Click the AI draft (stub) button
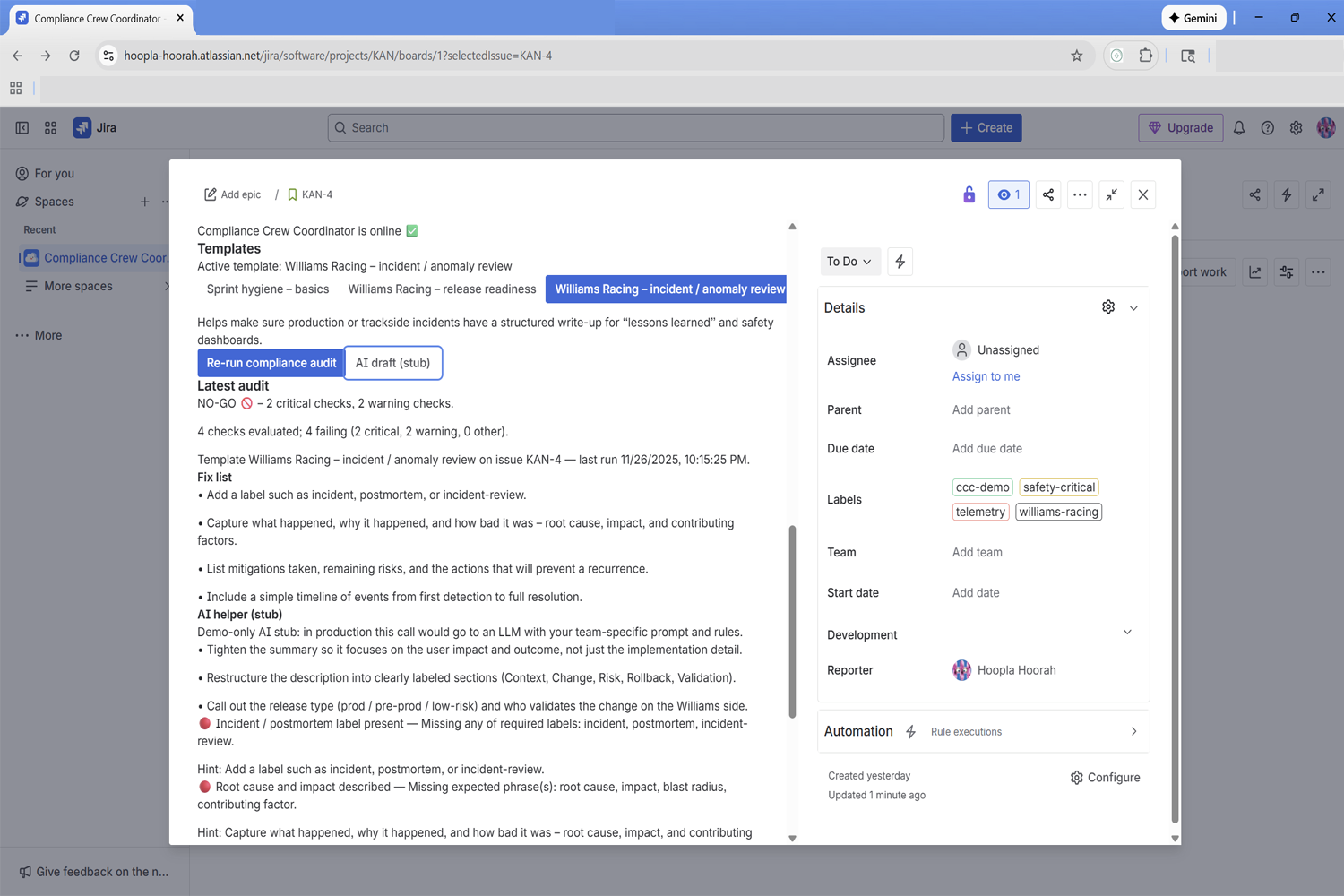Screen dimensions: 1344x896 [x=392, y=363]
